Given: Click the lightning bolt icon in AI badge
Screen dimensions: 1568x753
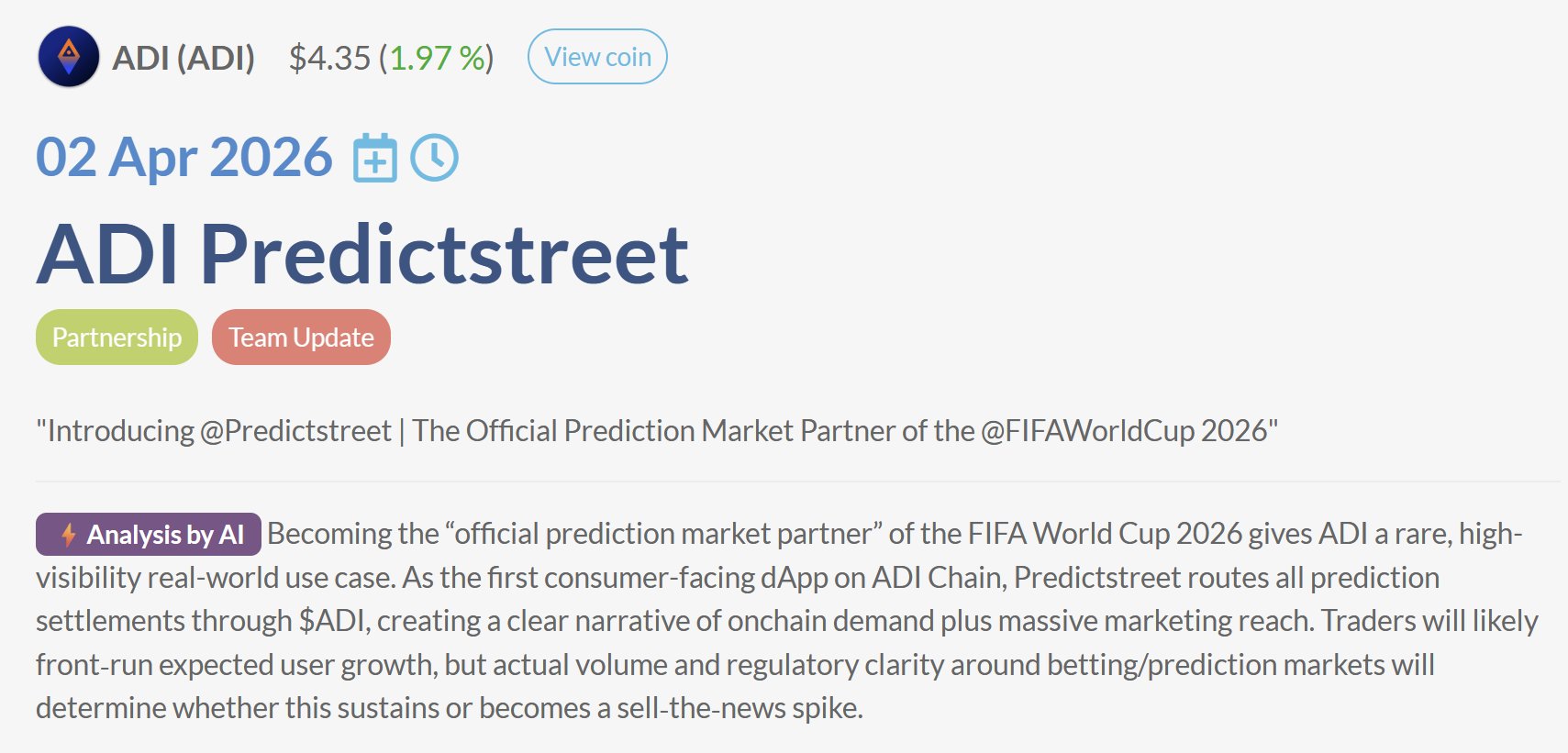Looking at the screenshot, I should coord(68,535).
